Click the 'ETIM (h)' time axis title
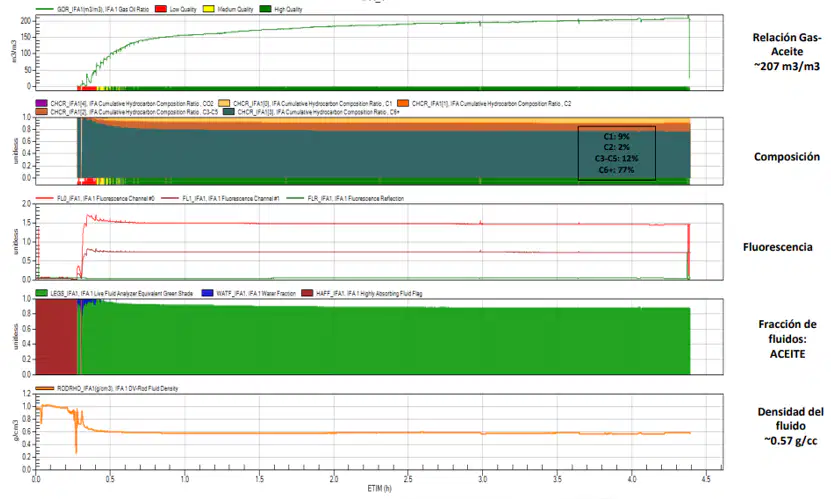The image size is (831, 499). 379,488
